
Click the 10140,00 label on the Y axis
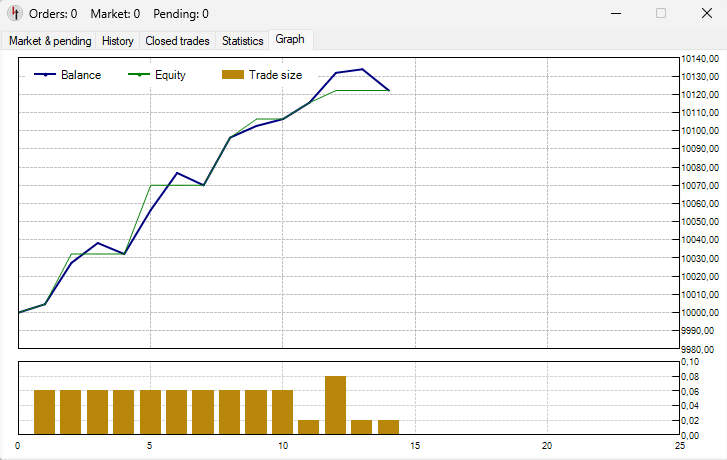pos(699,59)
